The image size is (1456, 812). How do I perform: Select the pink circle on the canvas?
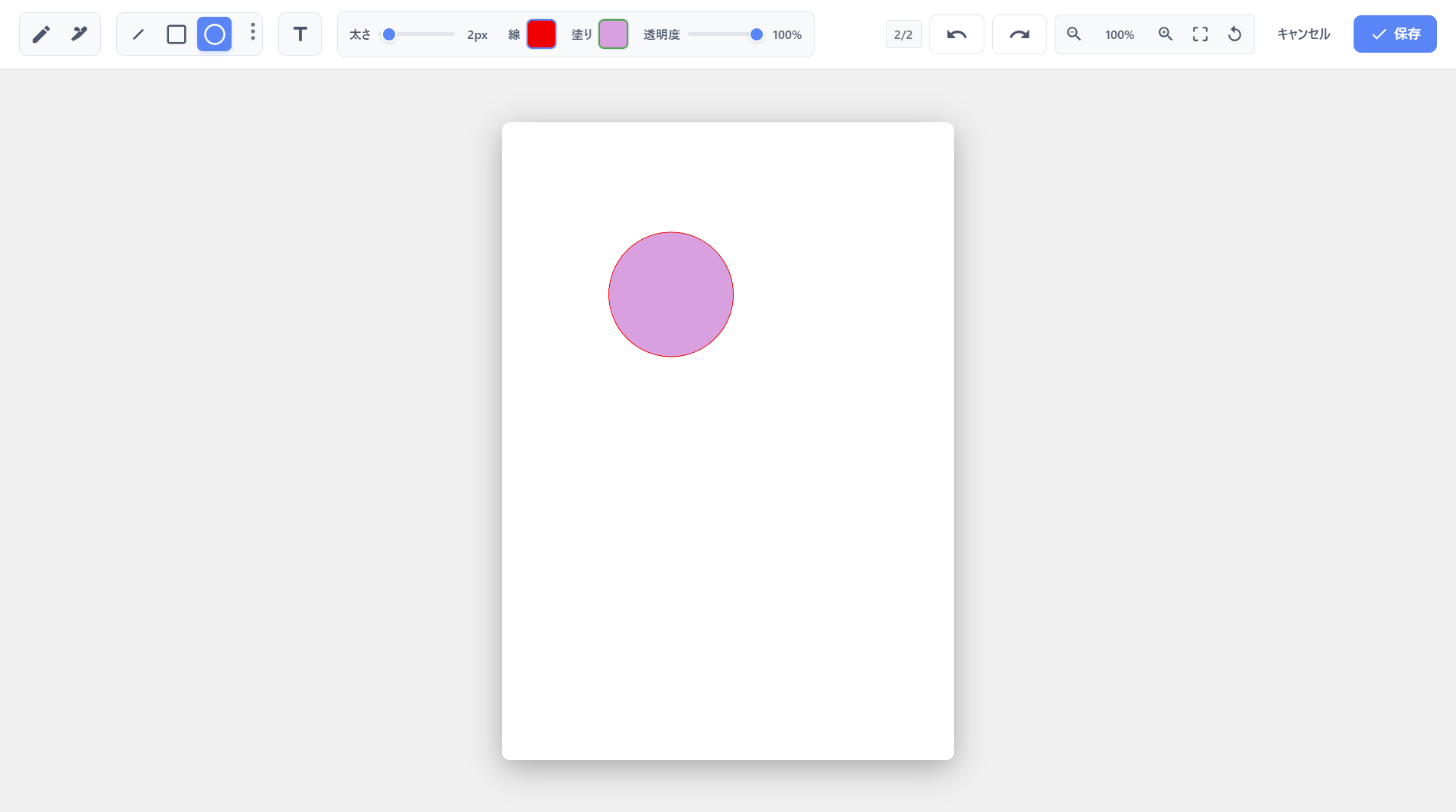tap(670, 294)
